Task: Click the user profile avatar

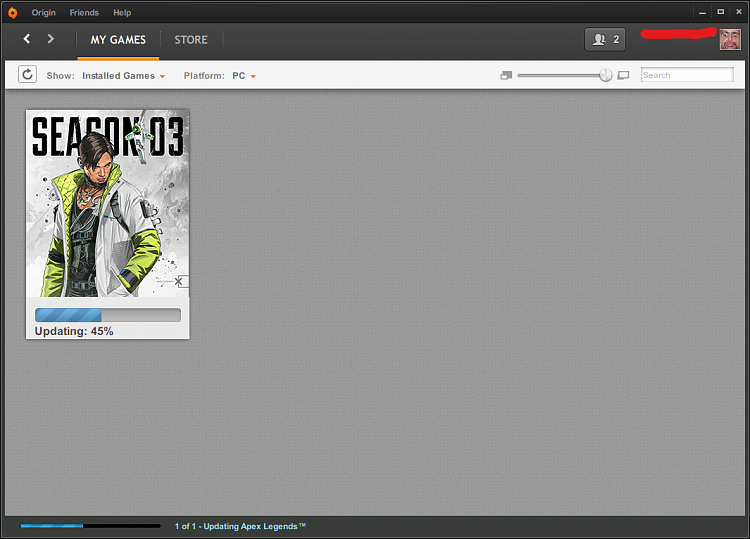Action: tap(730, 39)
